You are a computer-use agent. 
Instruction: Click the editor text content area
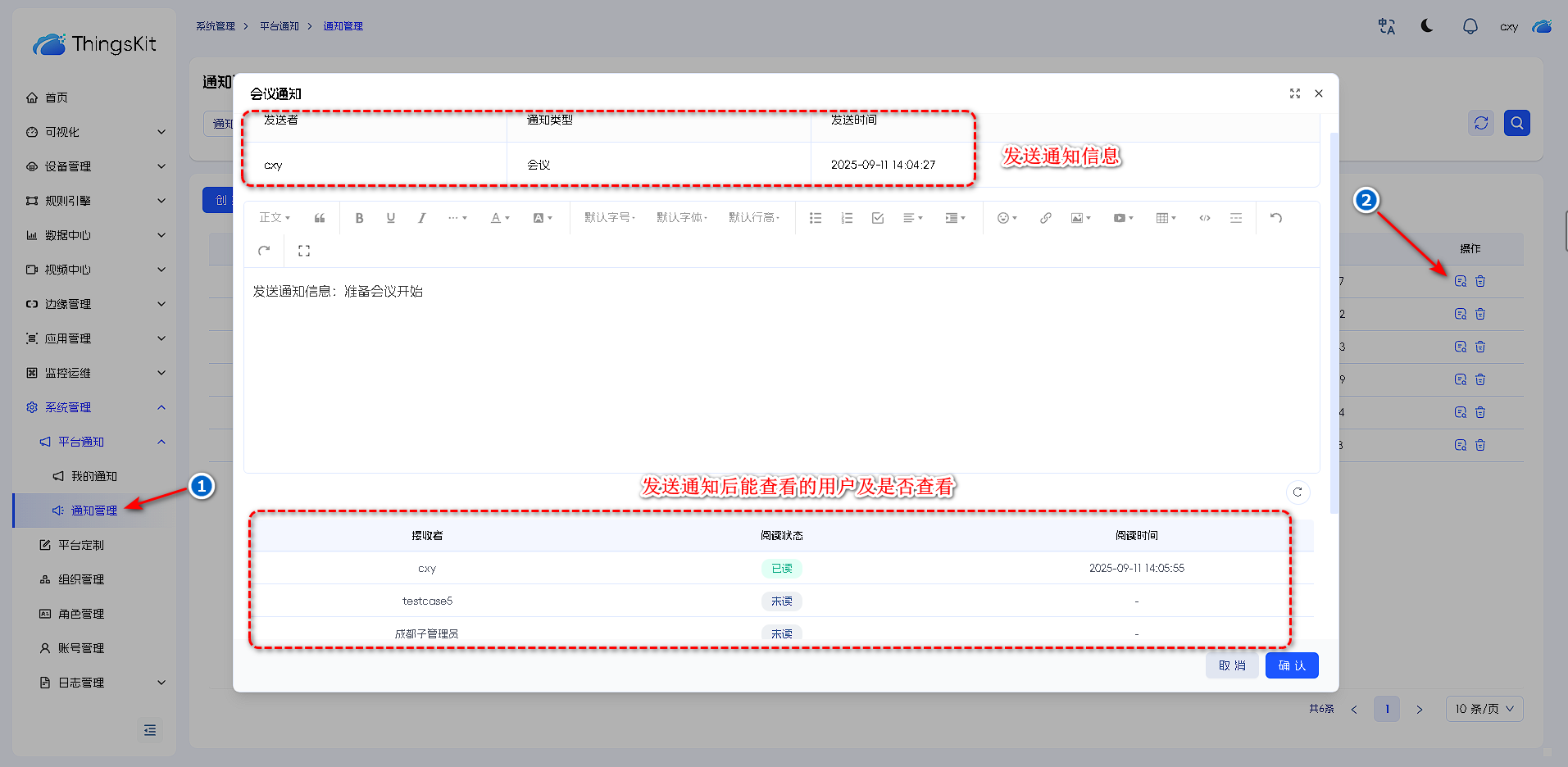[x=780, y=369]
